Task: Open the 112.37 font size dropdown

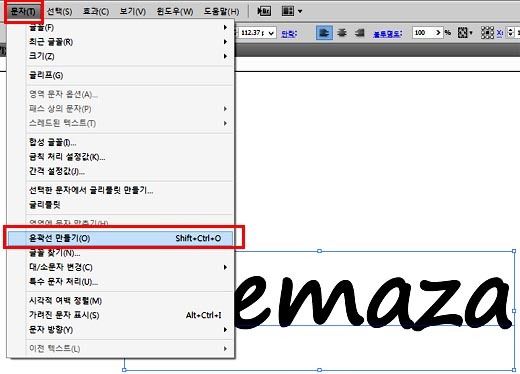Action: pos(271,33)
